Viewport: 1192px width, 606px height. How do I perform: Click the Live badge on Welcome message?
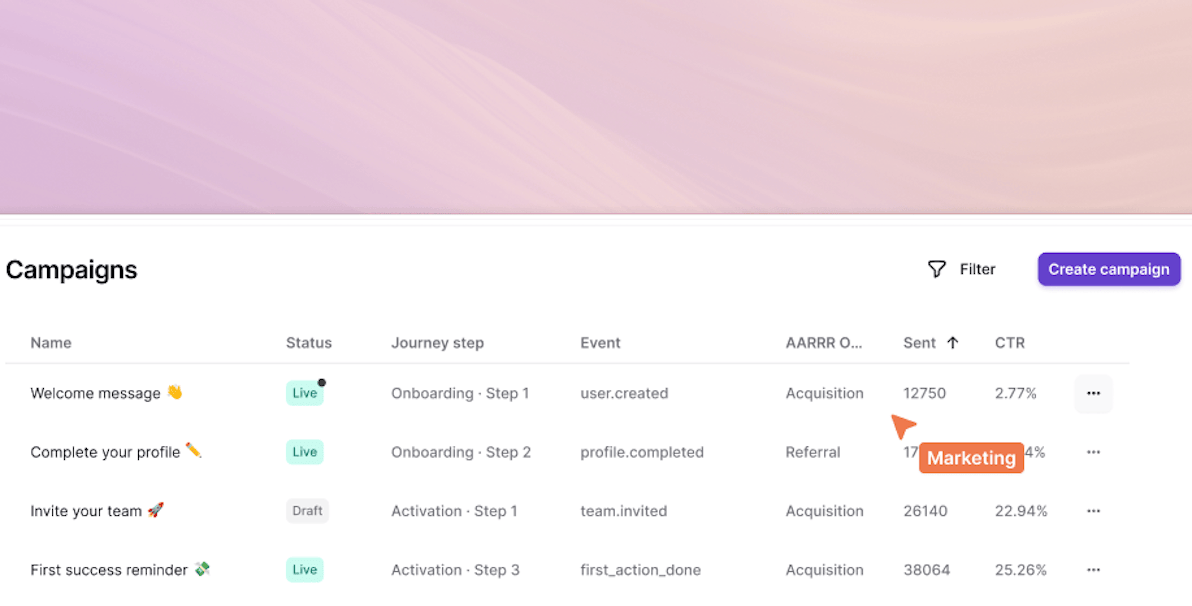point(304,393)
